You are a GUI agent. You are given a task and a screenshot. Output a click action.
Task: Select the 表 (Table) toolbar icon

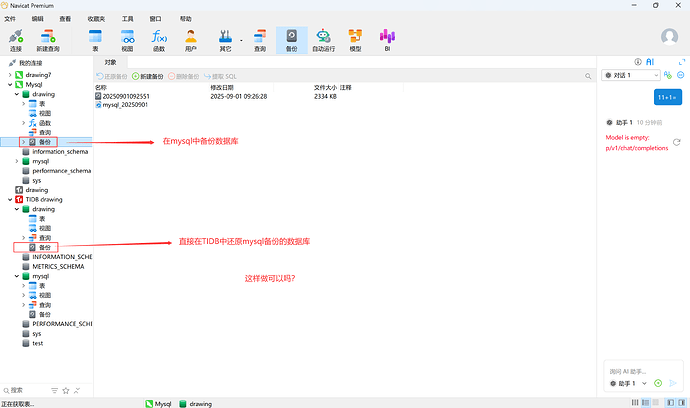tap(95, 40)
